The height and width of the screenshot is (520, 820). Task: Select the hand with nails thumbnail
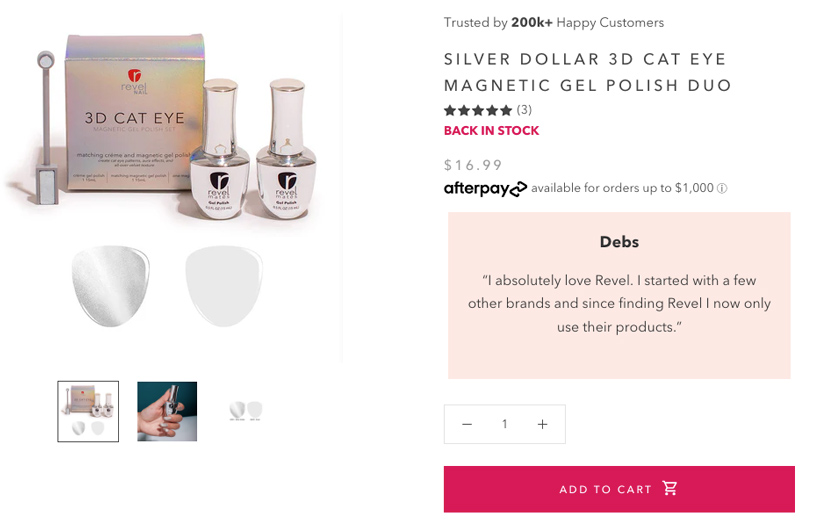click(167, 411)
